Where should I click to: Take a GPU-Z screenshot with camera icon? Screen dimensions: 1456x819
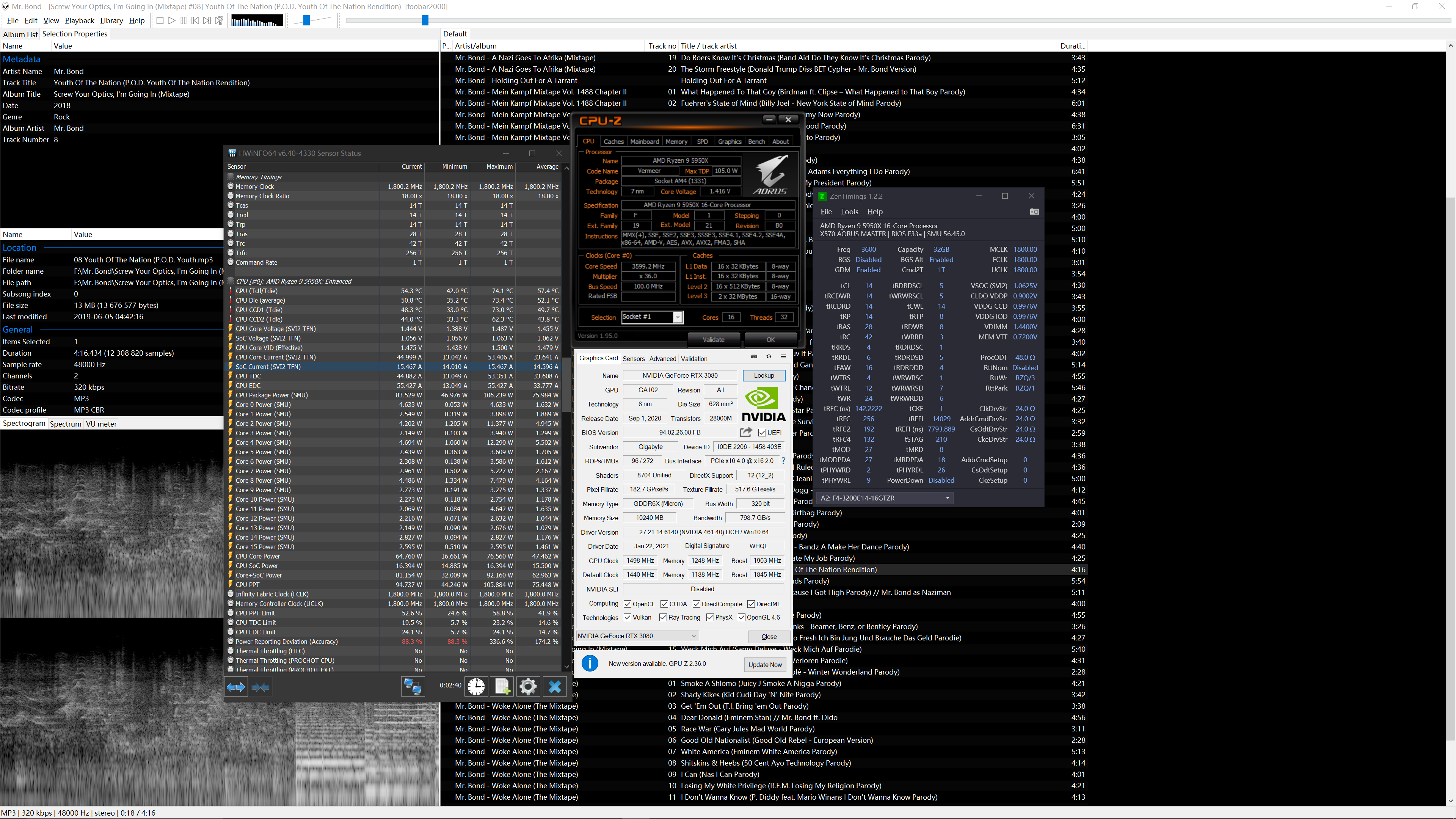click(754, 357)
